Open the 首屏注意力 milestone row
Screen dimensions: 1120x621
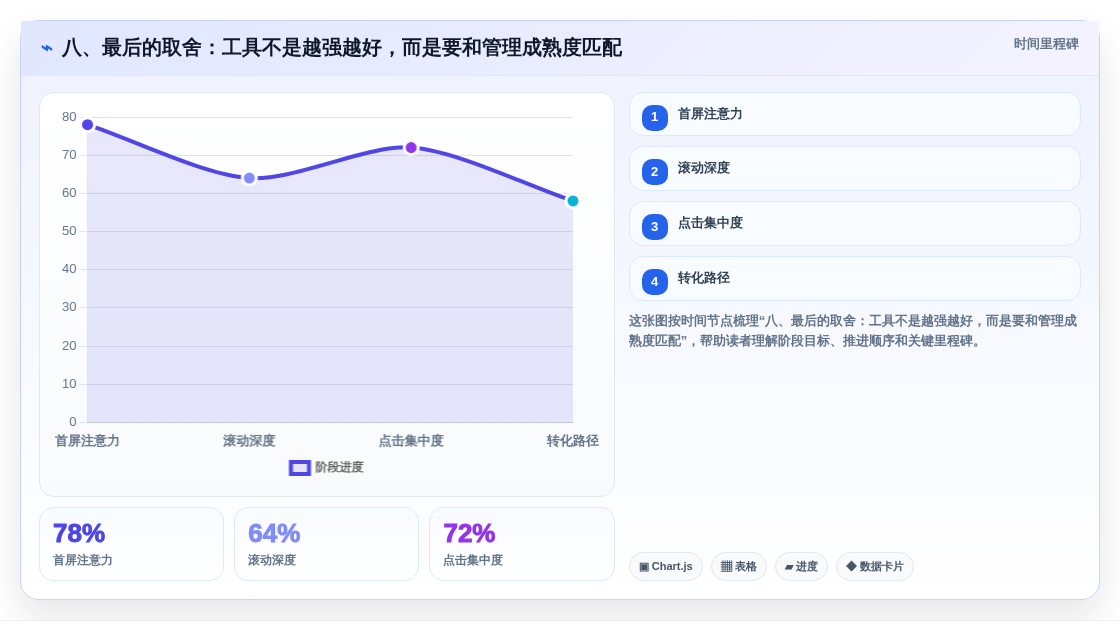click(x=854, y=114)
